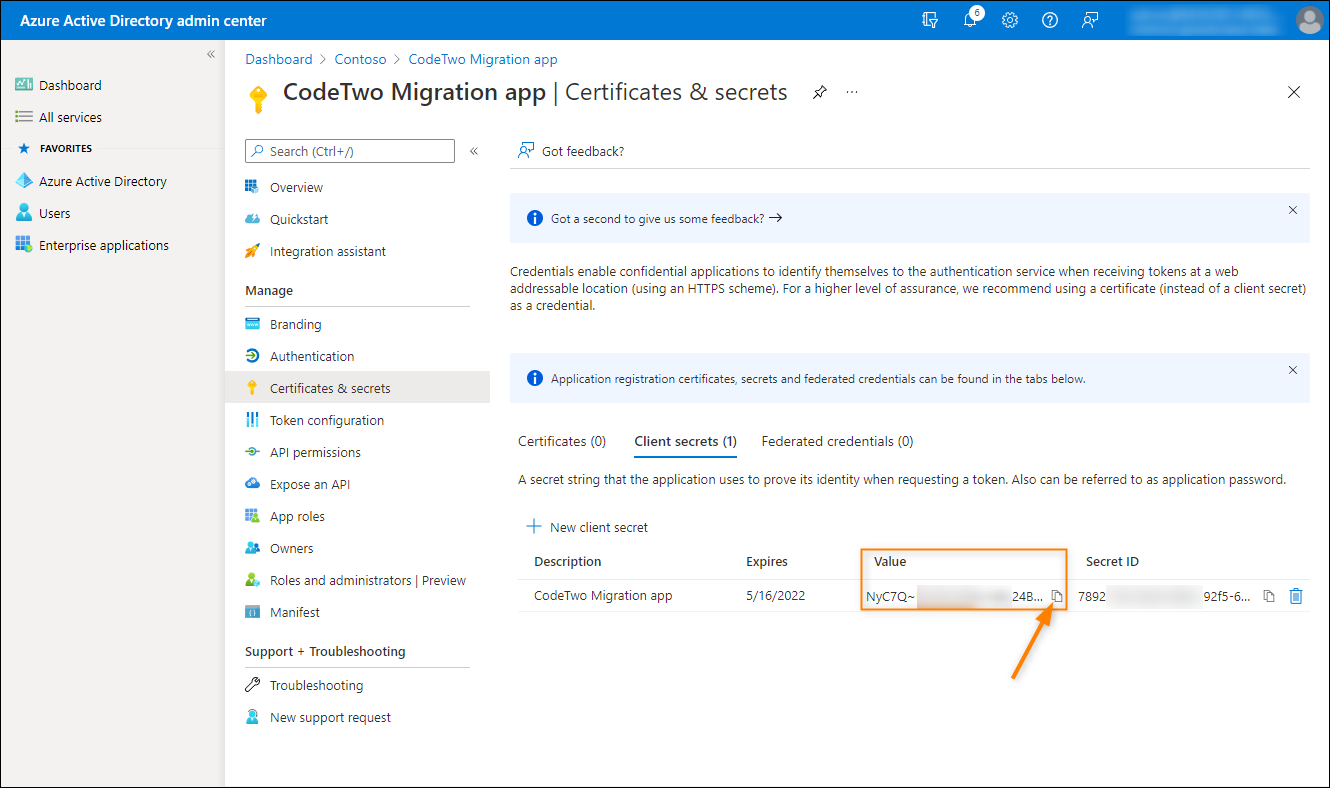Open the Federated credentials tab
The image size is (1330, 788).
click(836, 441)
